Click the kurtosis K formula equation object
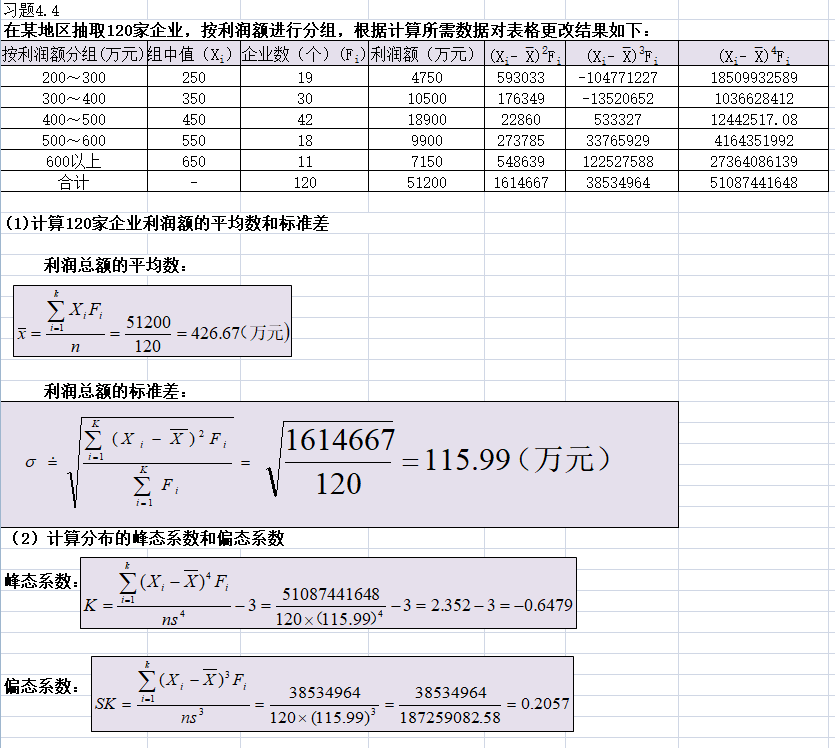 (x=329, y=593)
